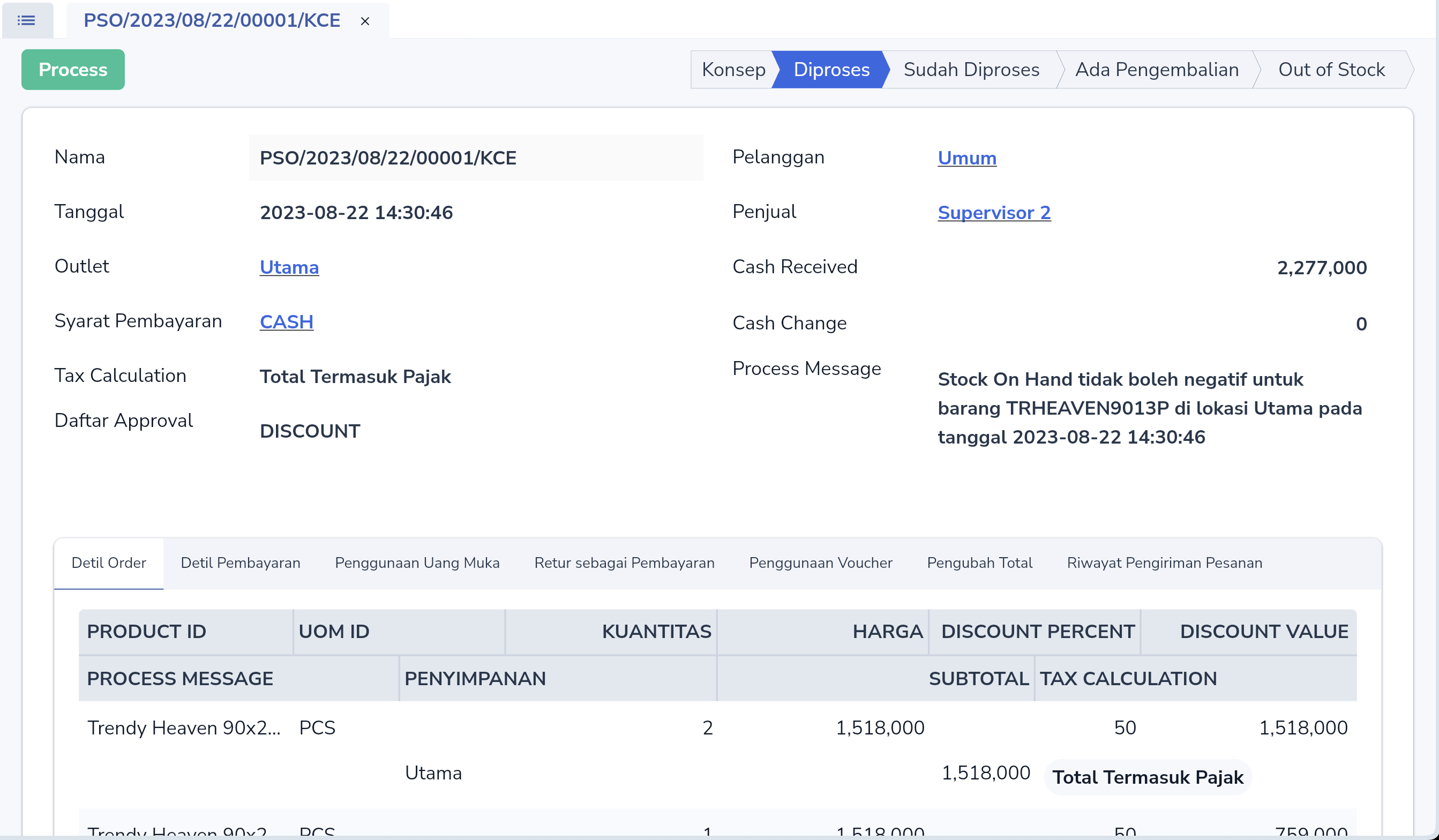
Task: Show the Penggunaan Voucher tab
Action: [820, 563]
